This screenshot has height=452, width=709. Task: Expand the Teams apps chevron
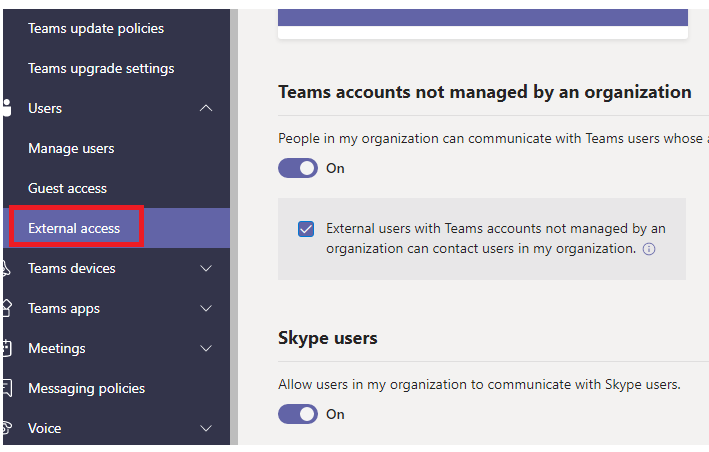(x=207, y=308)
